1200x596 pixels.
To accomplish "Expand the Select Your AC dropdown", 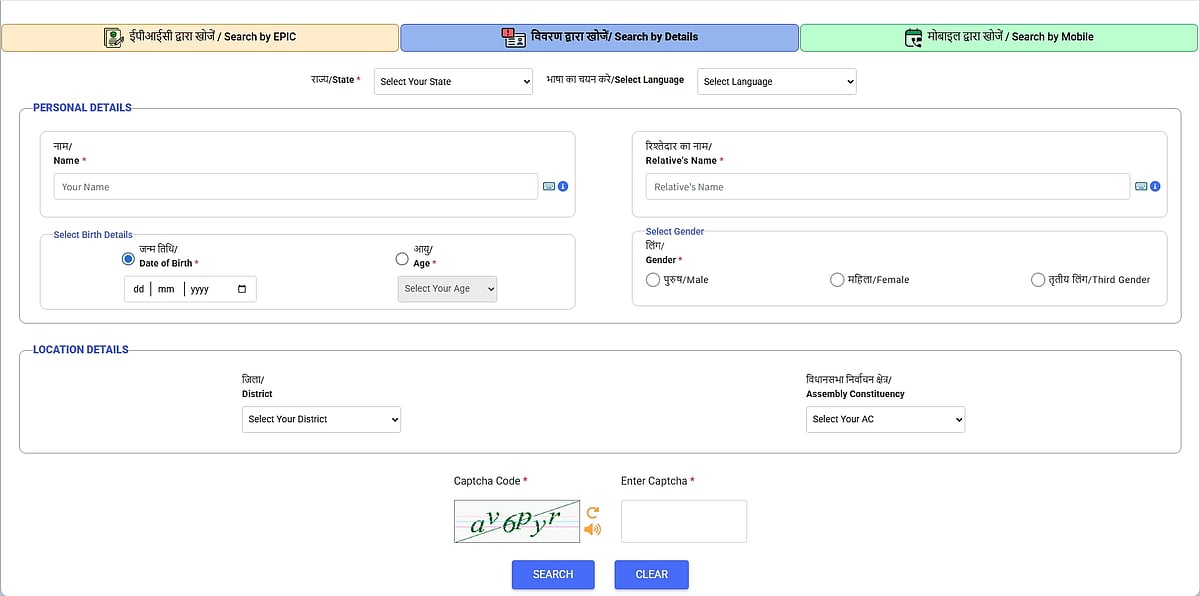I will 885,419.
